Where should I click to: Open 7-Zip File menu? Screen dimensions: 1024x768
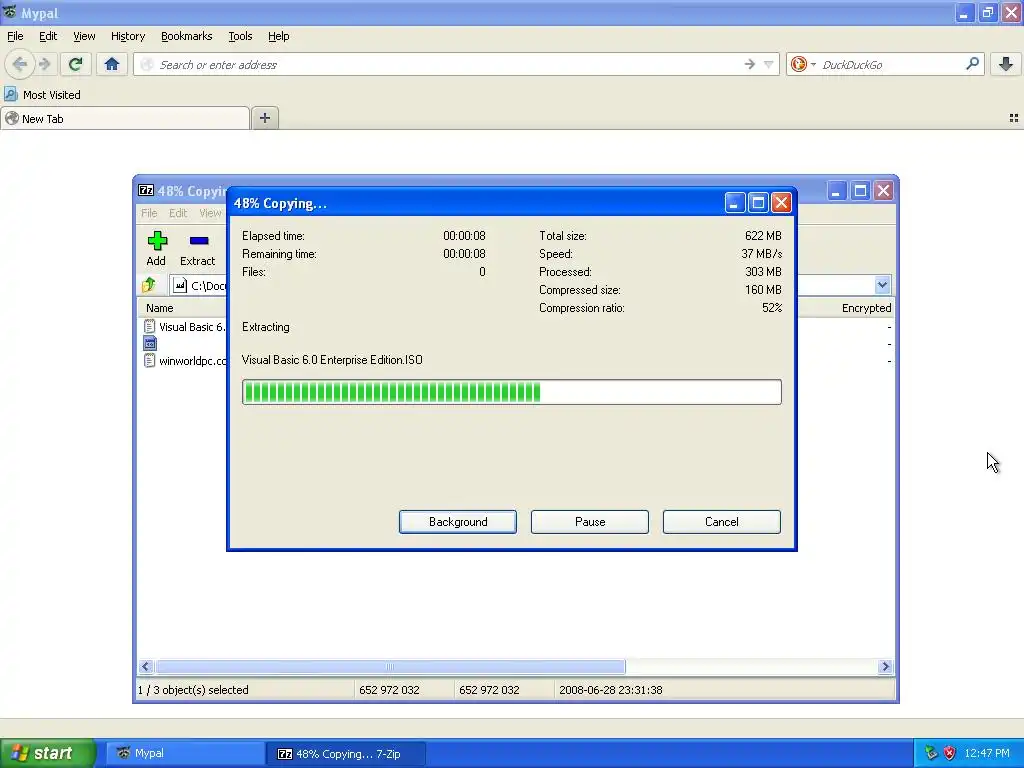point(149,213)
